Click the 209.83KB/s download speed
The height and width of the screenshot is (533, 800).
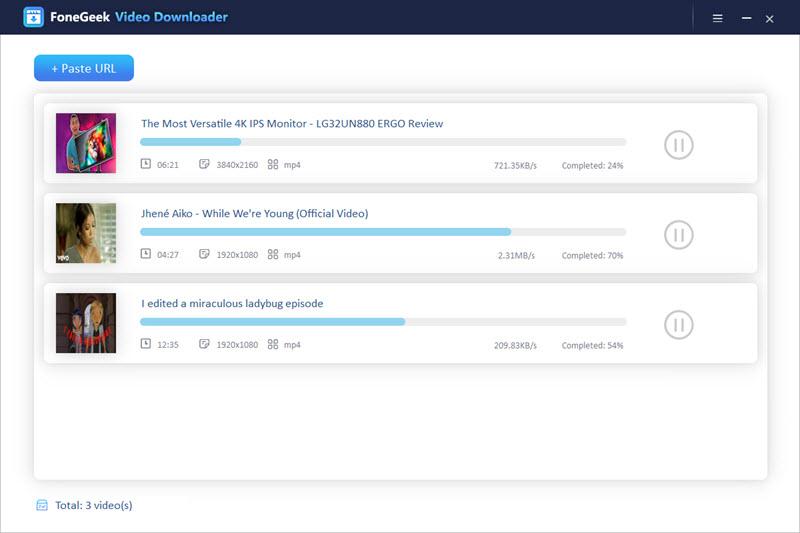click(x=515, y=345)
